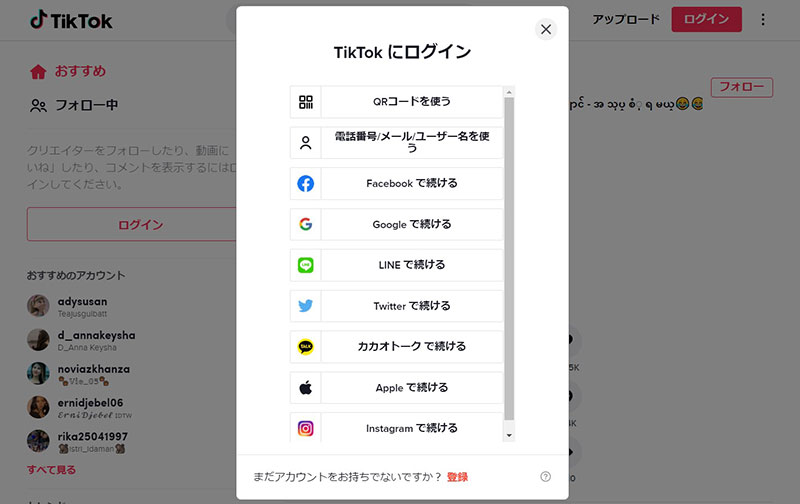Click the Google logo icon
This screenshot has width=800, height=504.
(x=306, y=224)
